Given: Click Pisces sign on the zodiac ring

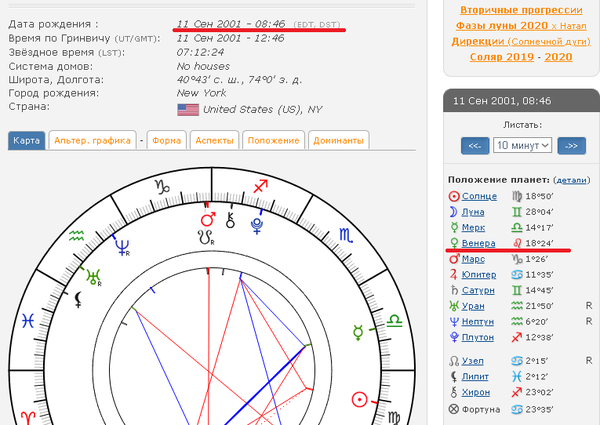Looking at the screenshot, I should (28, 321).
